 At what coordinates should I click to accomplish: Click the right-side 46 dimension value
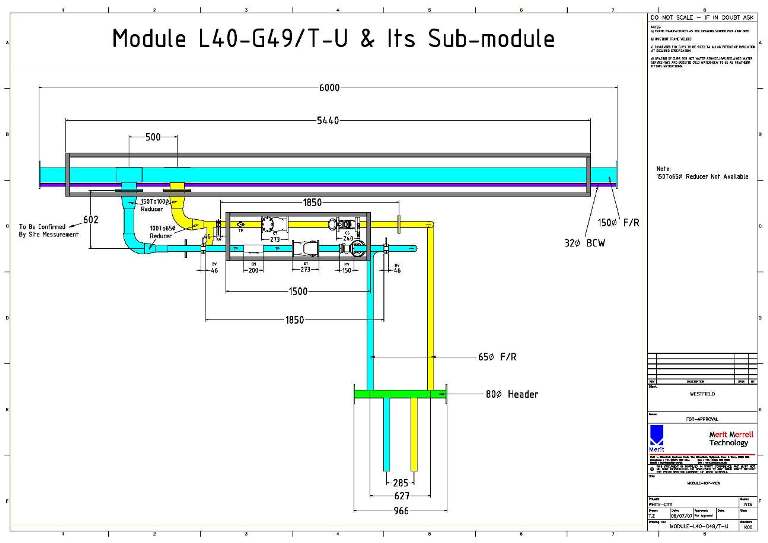(397, 270)
